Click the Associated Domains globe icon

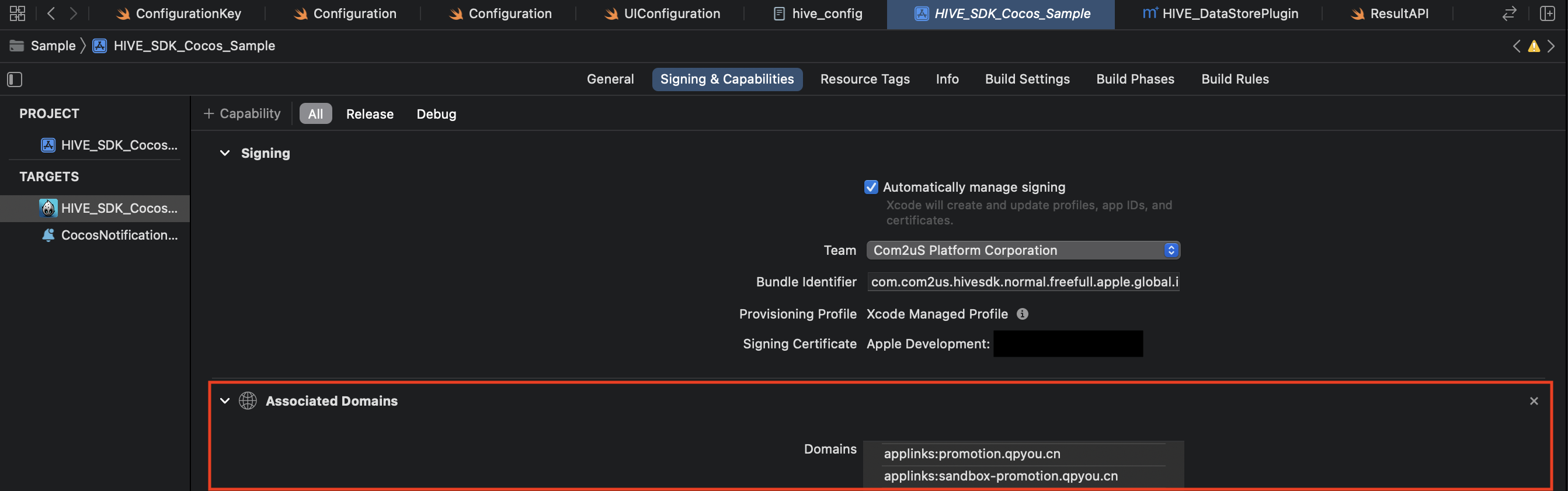point(248,401)
